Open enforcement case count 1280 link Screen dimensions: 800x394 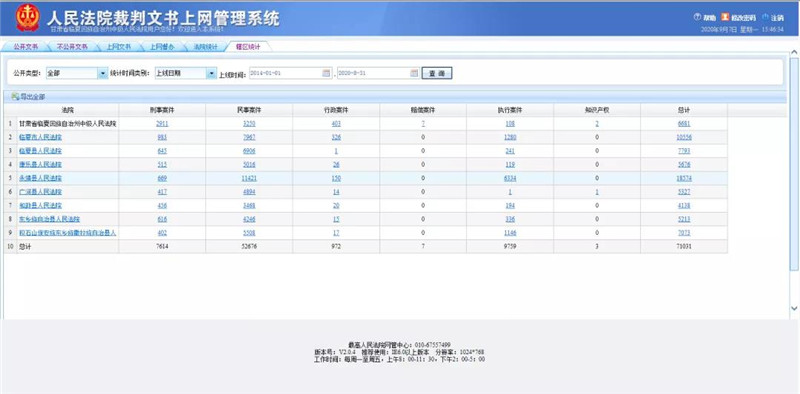point(510,137)
